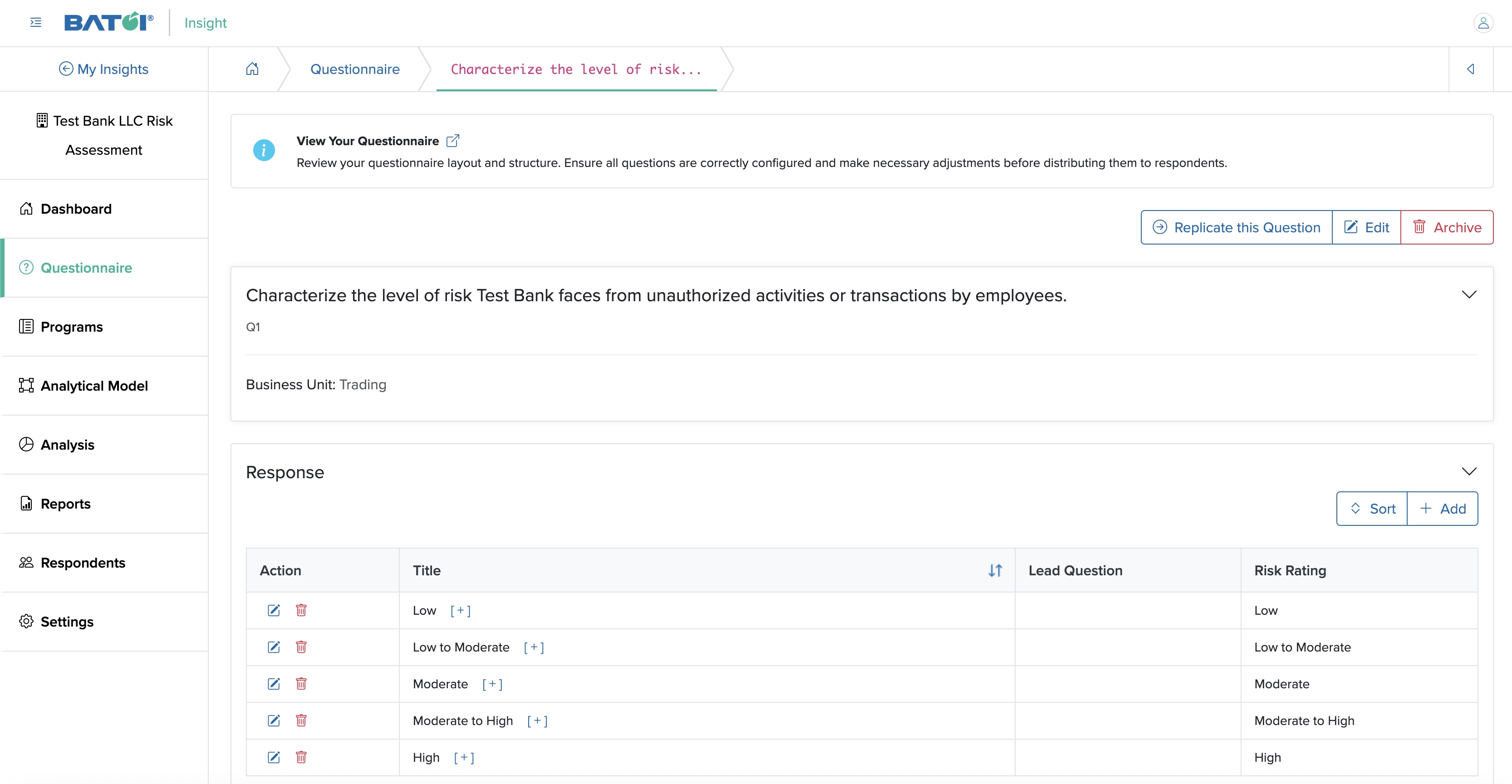Viewport: 1512px width, 784px height.
Task: Open the user profile avatar icon
Action: (x=1483, y=22)
